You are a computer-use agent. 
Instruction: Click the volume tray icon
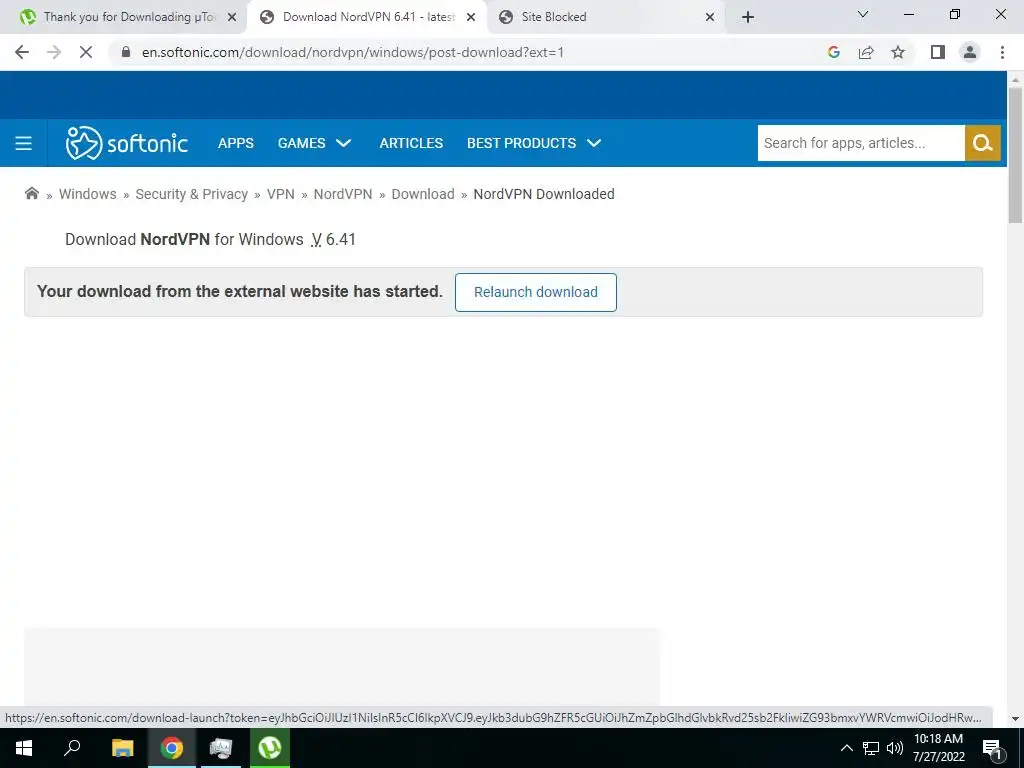pyautogui.click(x=895, y=748)
